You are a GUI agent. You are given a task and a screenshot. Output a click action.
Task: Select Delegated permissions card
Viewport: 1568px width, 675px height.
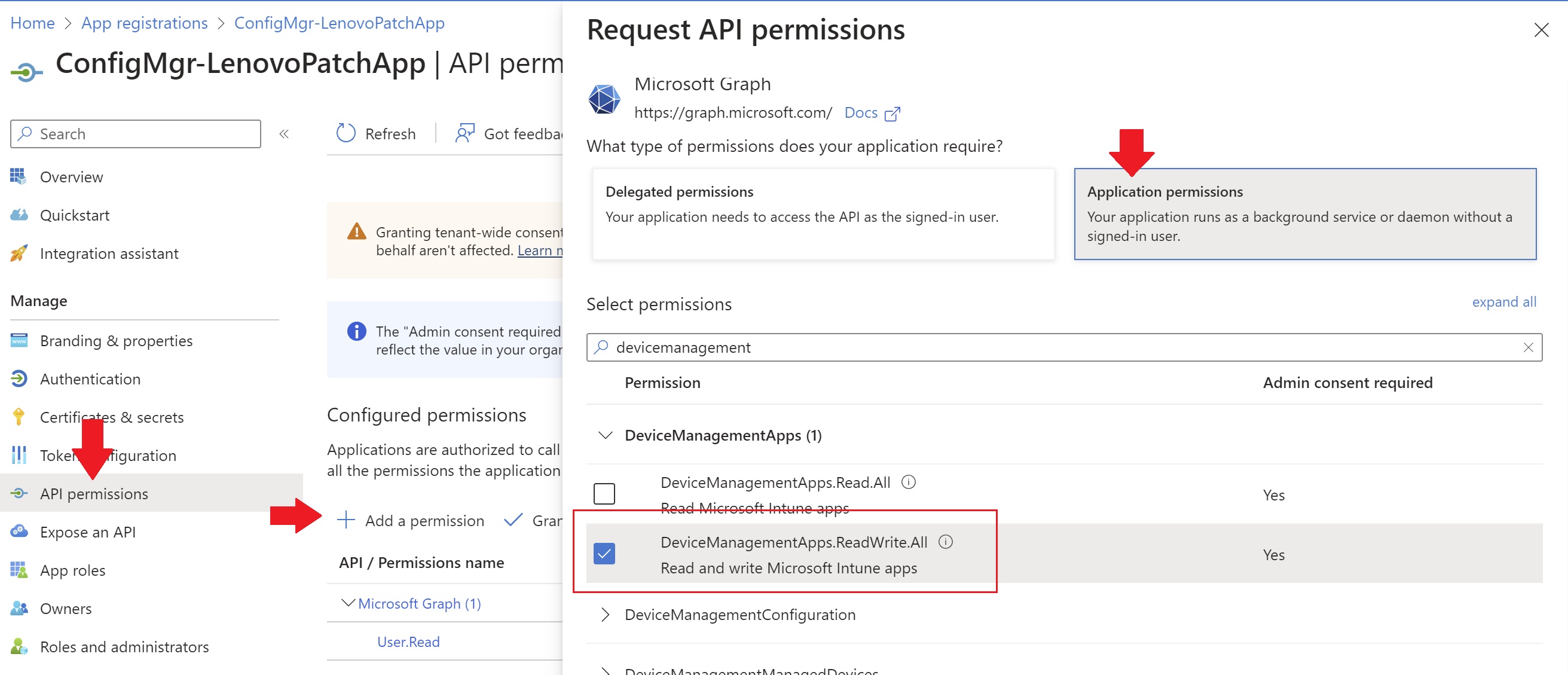pos(823,214)
